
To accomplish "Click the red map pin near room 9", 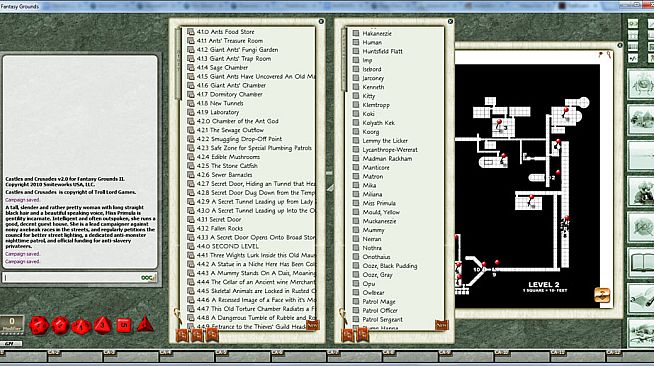I will (497, 263).
